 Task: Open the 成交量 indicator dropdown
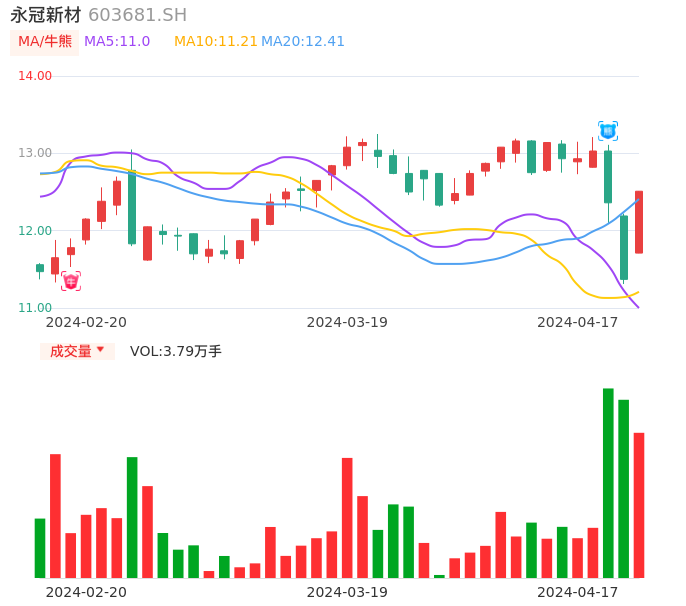click(77, 351)
